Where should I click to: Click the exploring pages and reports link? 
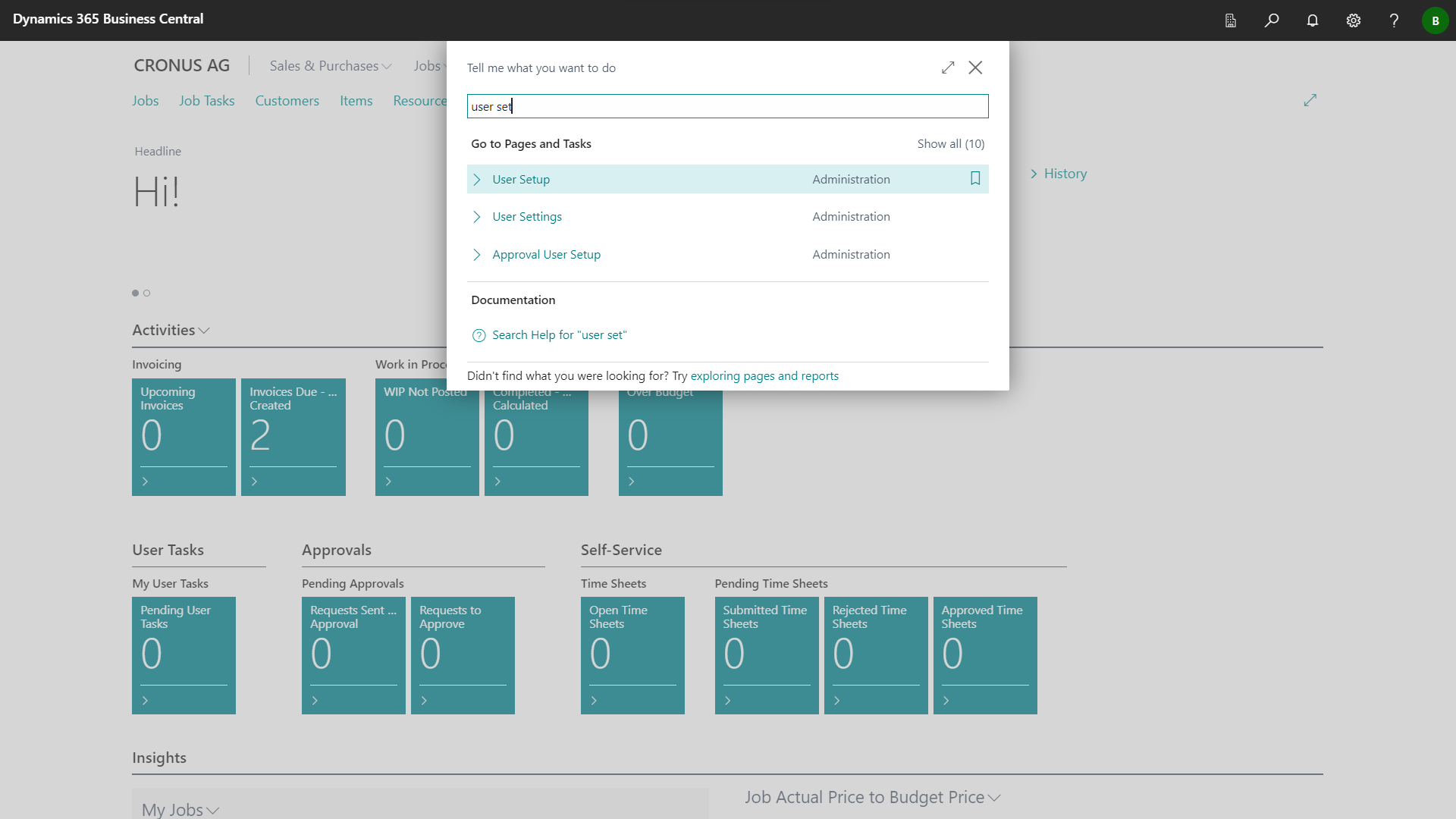(764, 376)
